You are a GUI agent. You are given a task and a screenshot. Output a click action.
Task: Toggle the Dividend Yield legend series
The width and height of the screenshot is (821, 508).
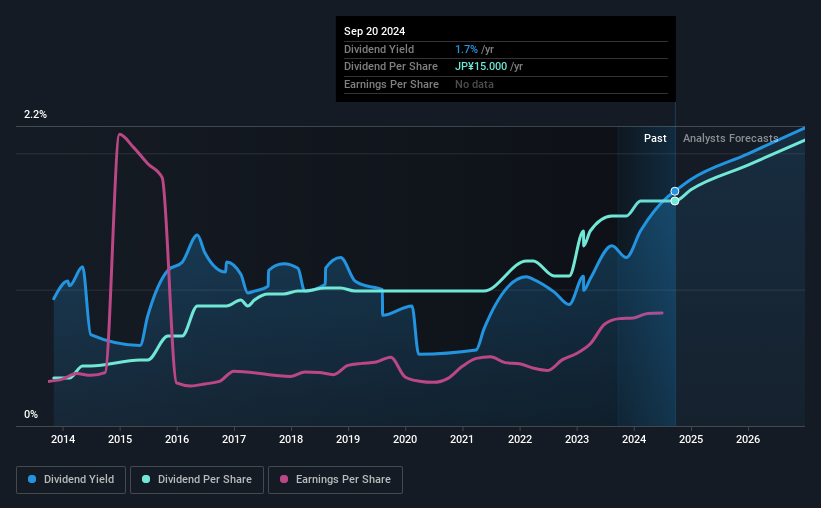coord(71,480)
